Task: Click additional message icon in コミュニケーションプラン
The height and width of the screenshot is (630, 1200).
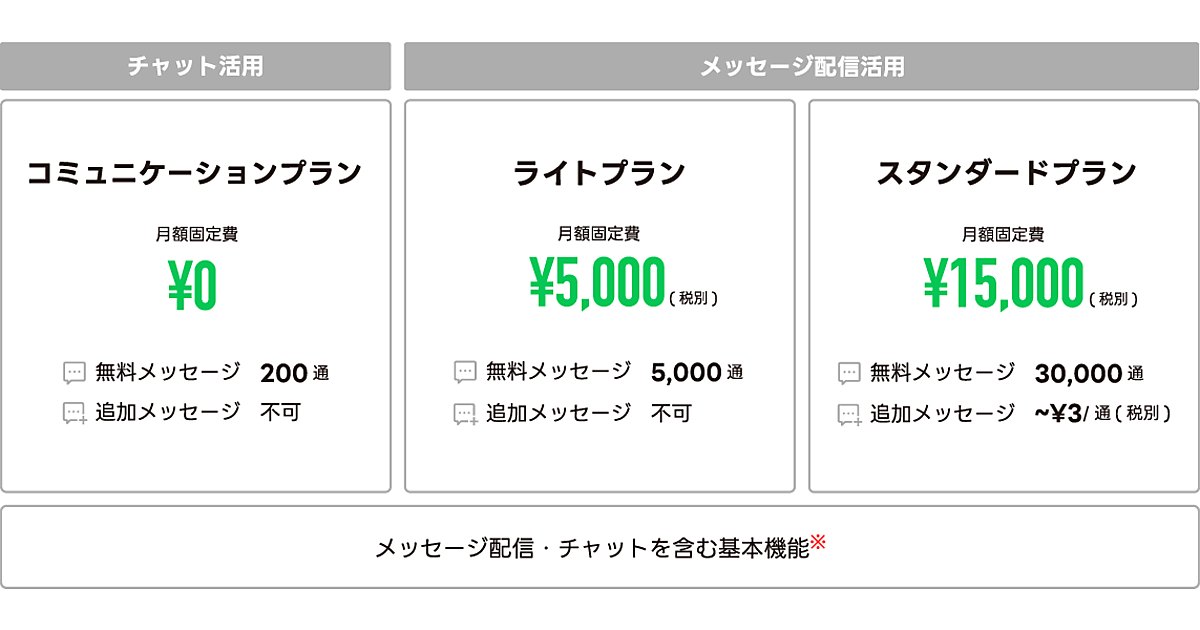Action: pyautogui.click(x=75, y=413)
